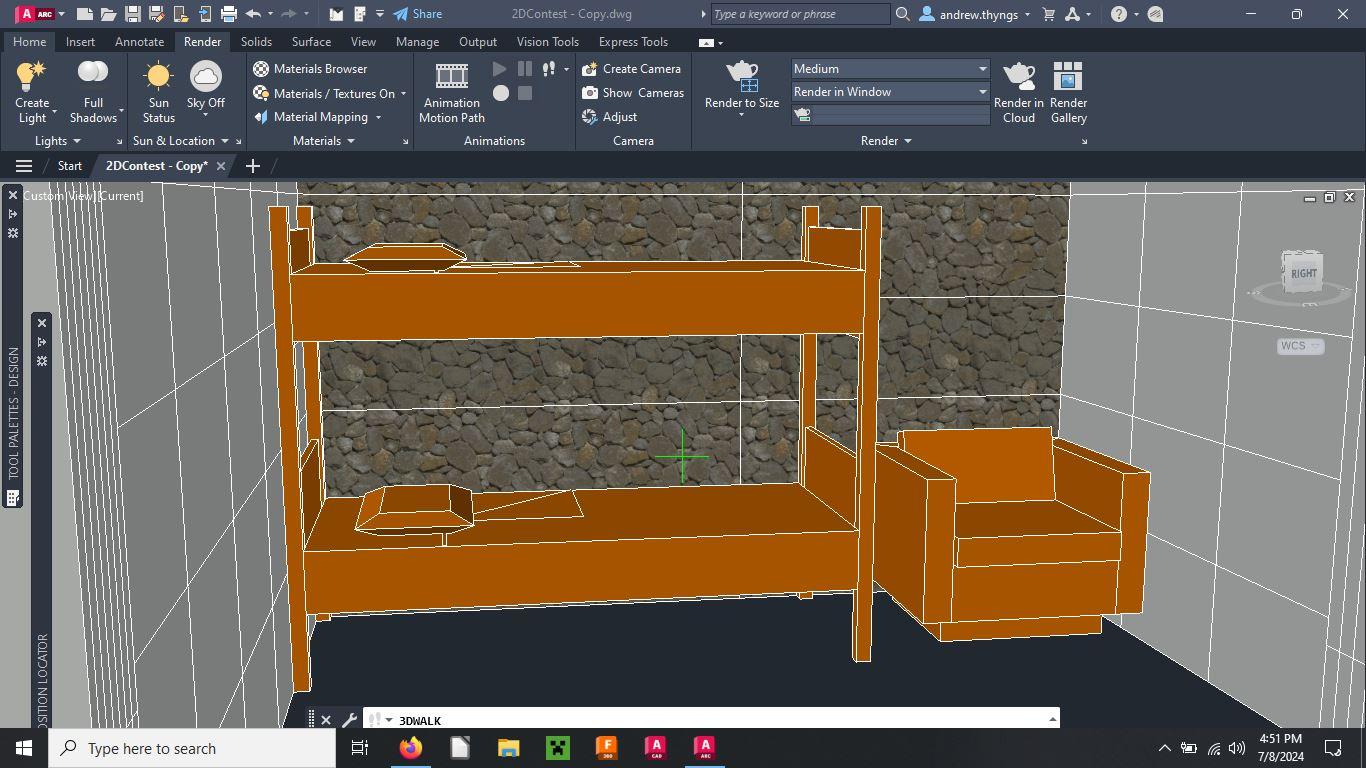Click Animation Motion Path

coord(451,91)
